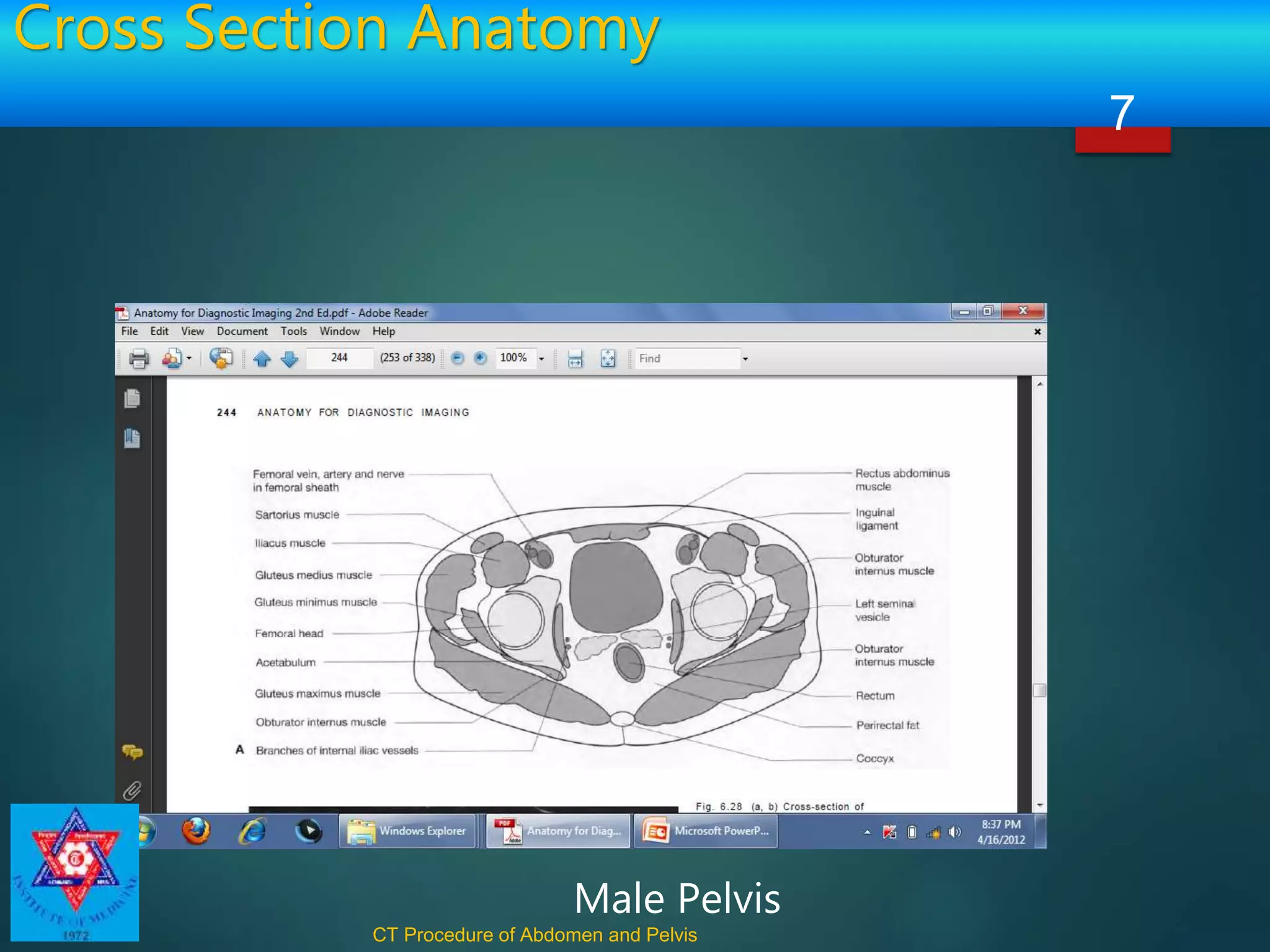The width and height of the screenshot is (1270, 952).
Task: Click the battery tray icon
Action: [912, 832]
